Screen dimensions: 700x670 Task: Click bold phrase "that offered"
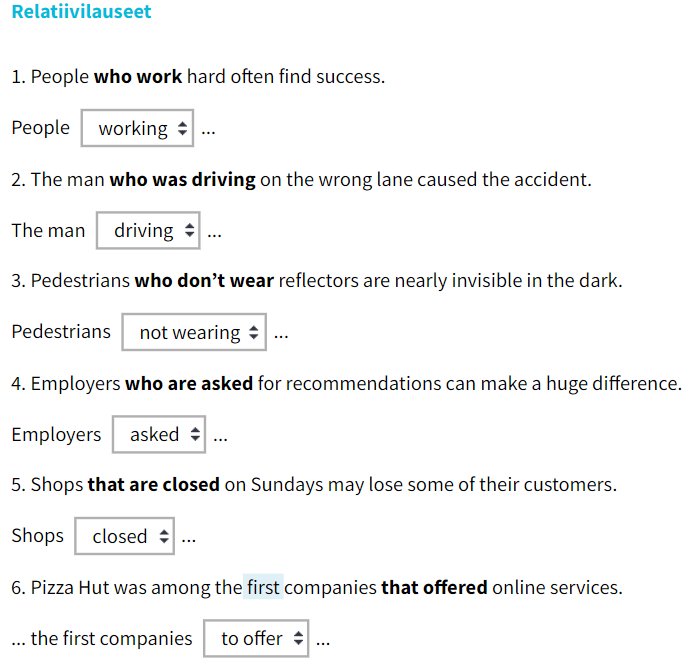point(434,587)
